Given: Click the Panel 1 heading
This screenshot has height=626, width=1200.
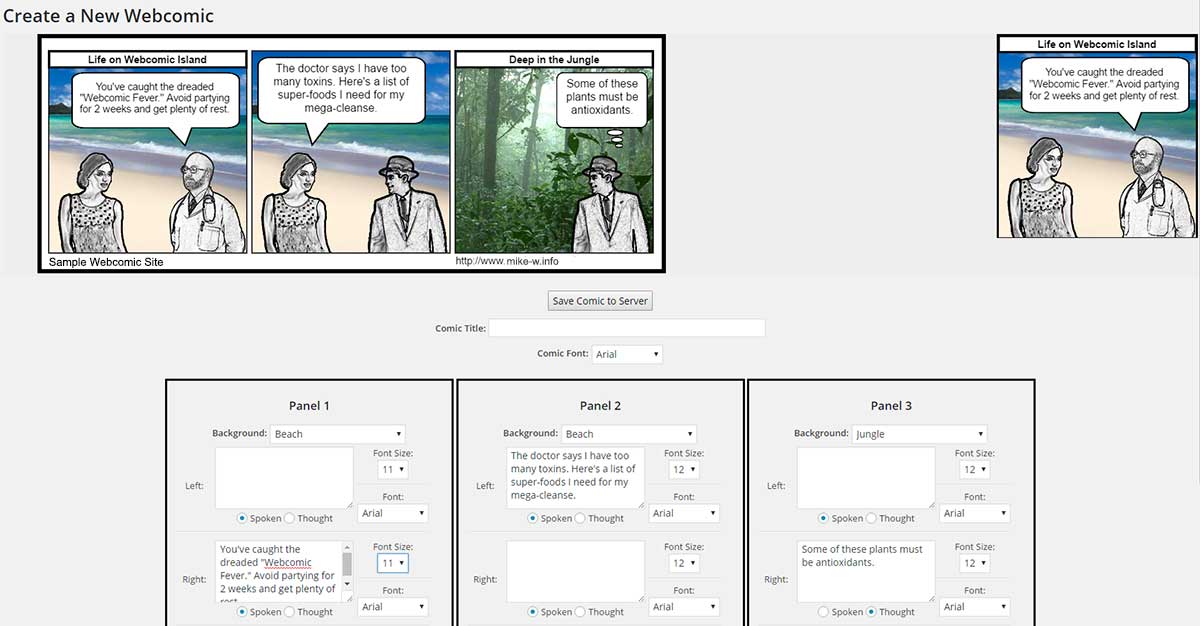Looking at the screenshot, I should (309, 405).
